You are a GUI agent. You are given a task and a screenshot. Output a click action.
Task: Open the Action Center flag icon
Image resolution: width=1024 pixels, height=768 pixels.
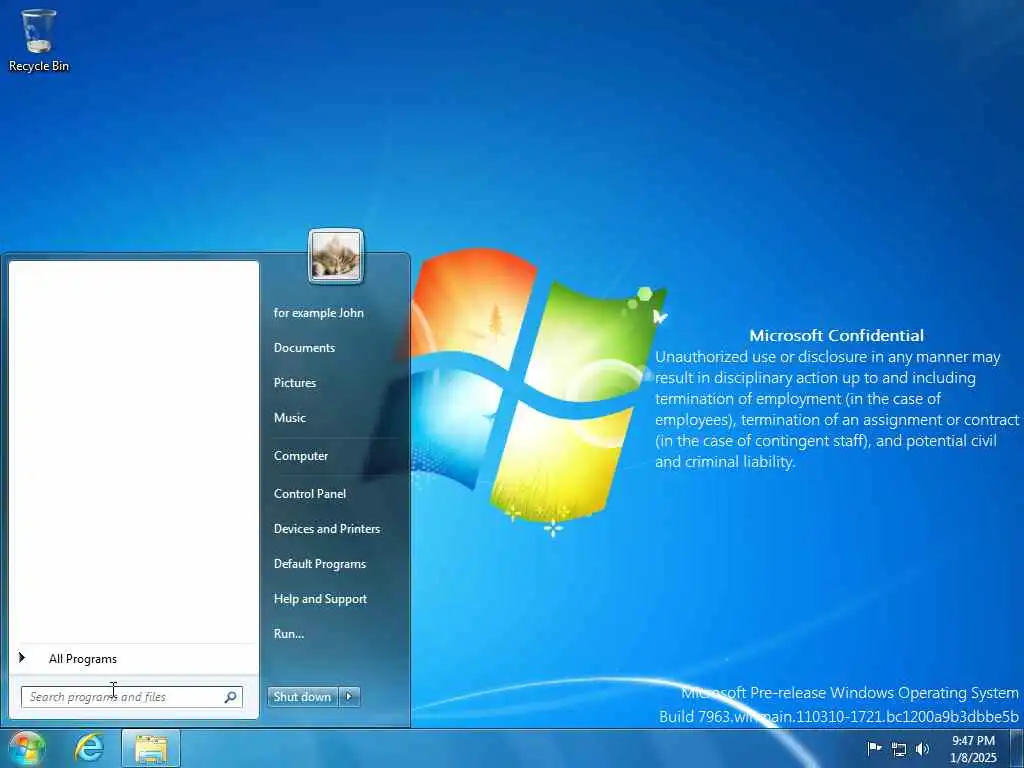[x=874, y=748]
